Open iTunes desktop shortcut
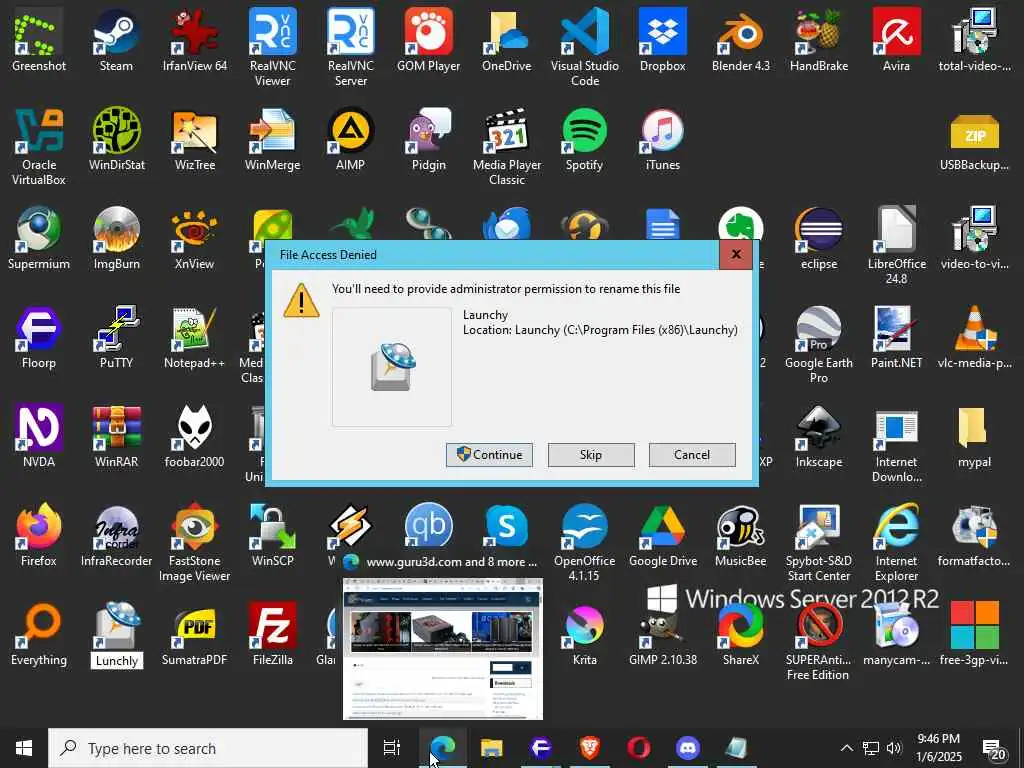Image resolution: width=1024 pixels, height=768 pixels. click(x=662, y=138)
